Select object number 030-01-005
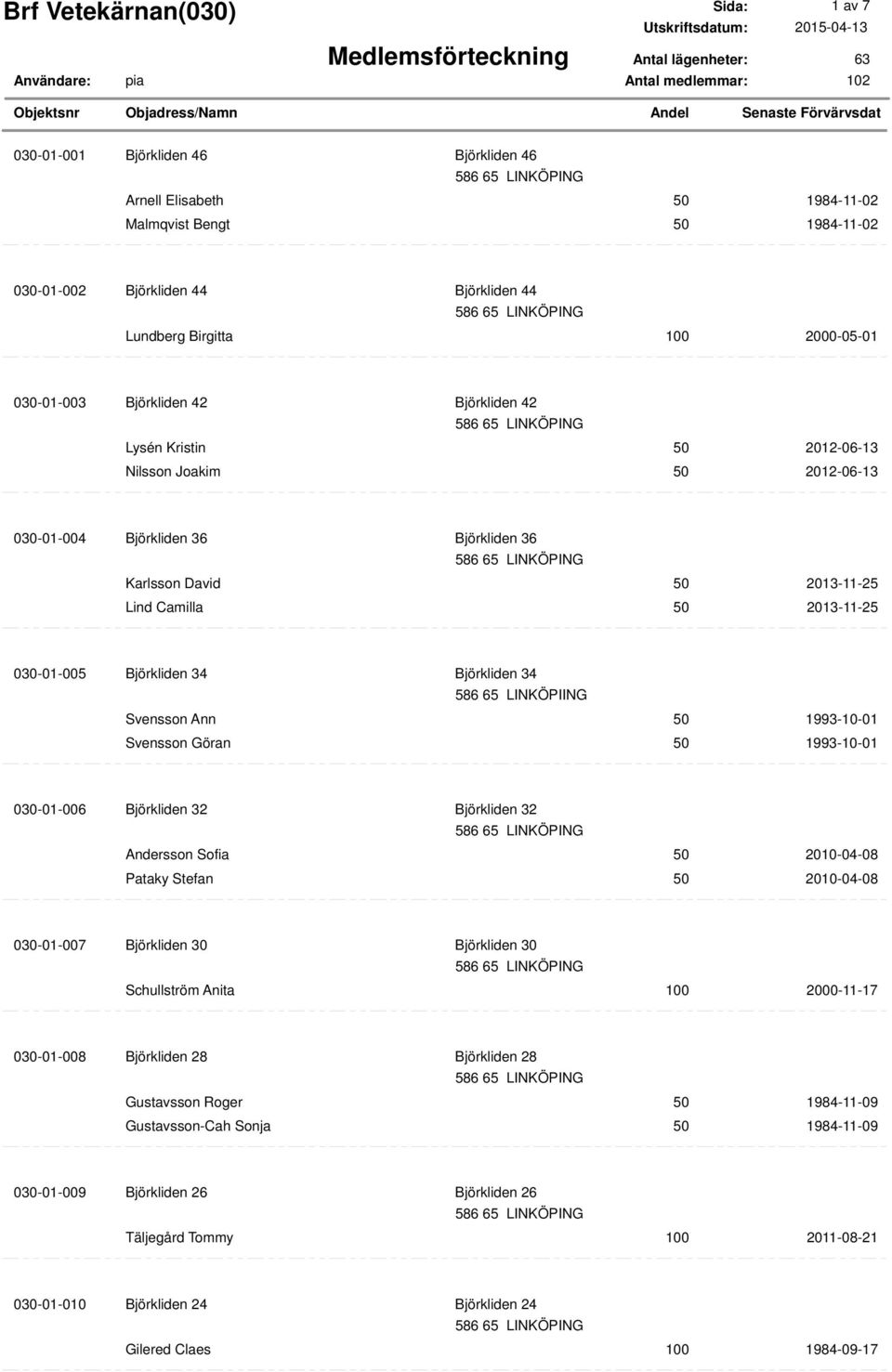 click(49, 673)
